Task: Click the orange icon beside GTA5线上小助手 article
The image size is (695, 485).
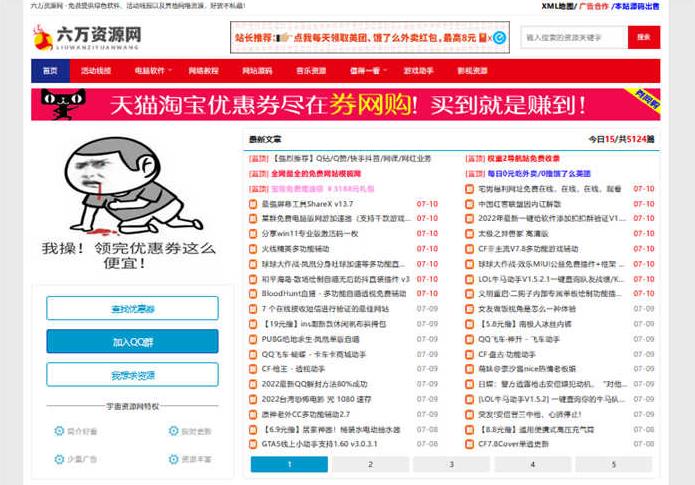Action: 254,443
